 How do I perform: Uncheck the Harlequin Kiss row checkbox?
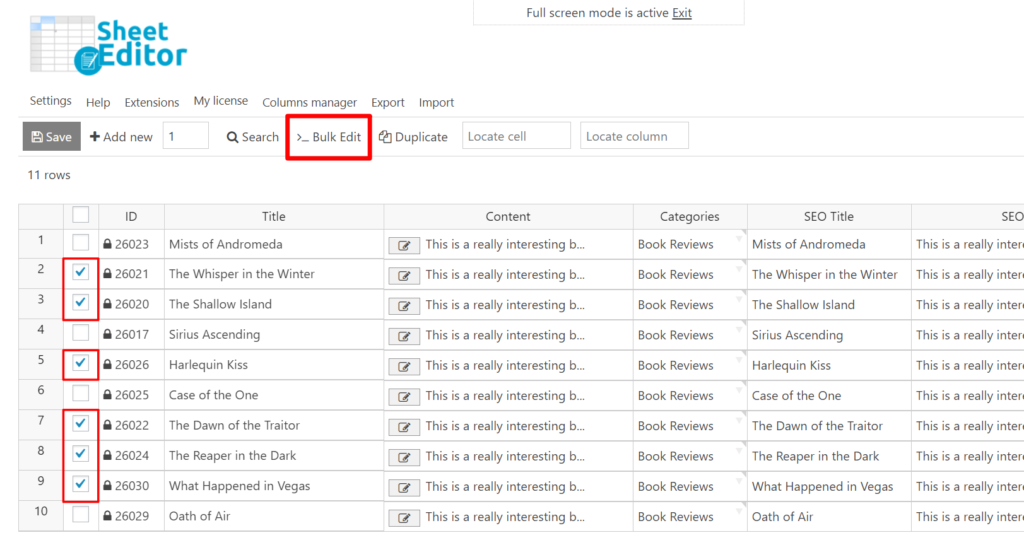point(80,363)
